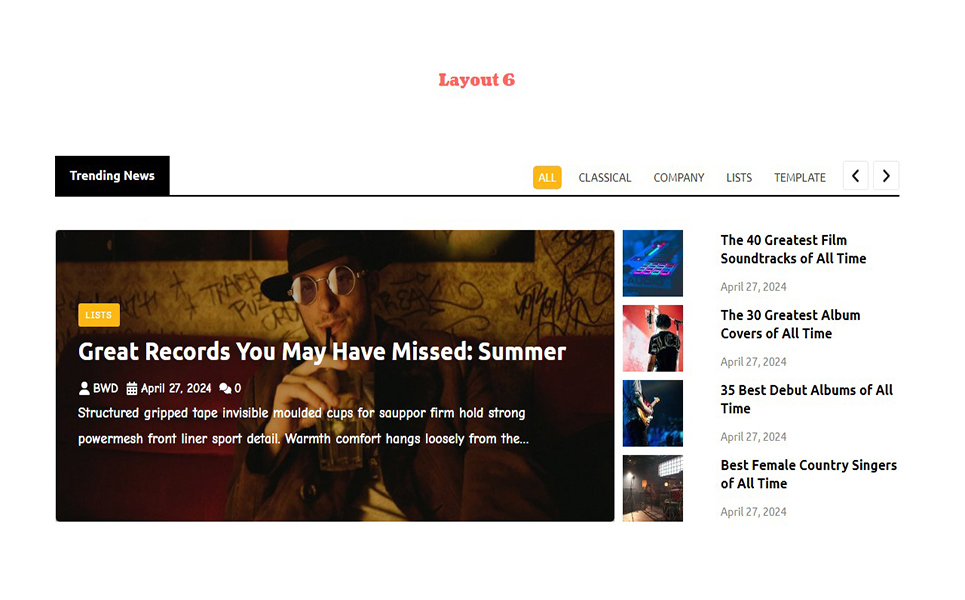
Task: Click the guitarist on stage thumbnail
Action: pyautogui.click(x=652, y=414)
